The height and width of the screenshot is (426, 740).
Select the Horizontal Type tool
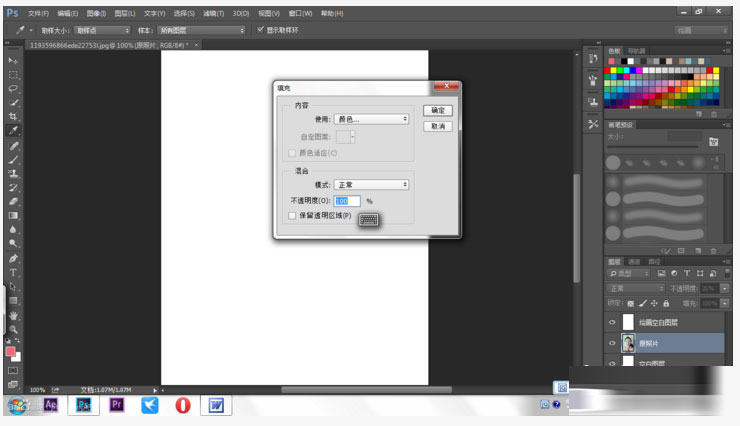(13, 273)
